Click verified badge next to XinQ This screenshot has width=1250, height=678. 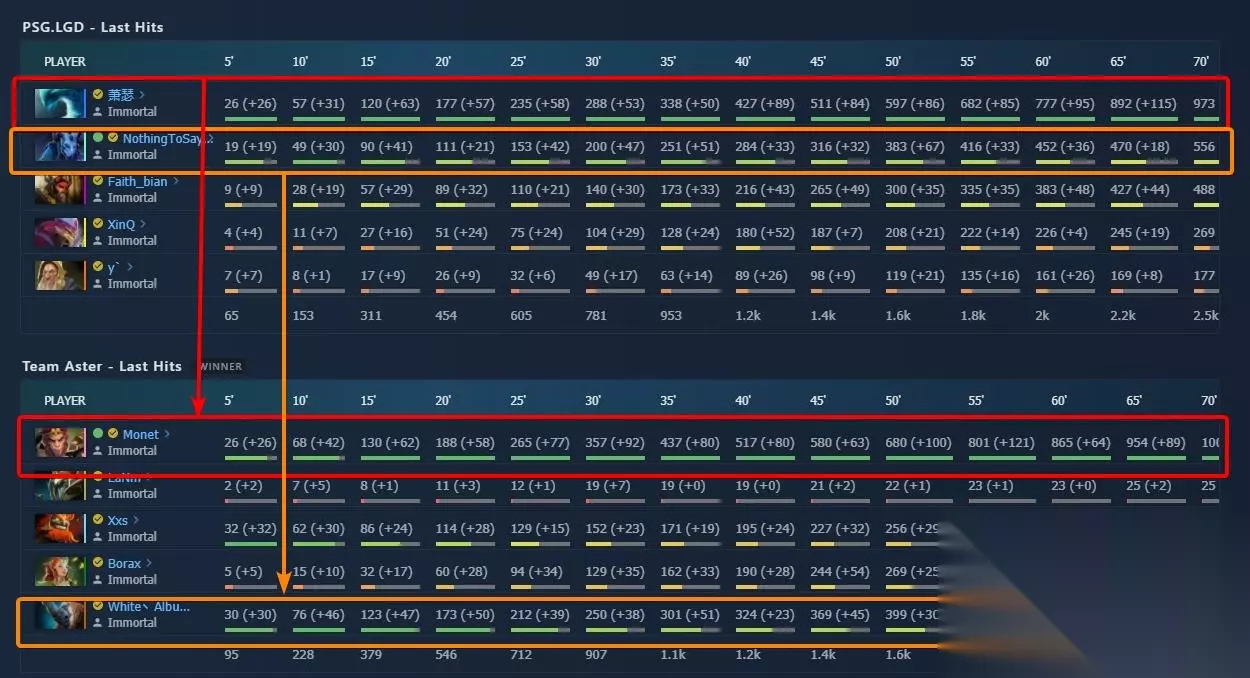coord(98,224)
